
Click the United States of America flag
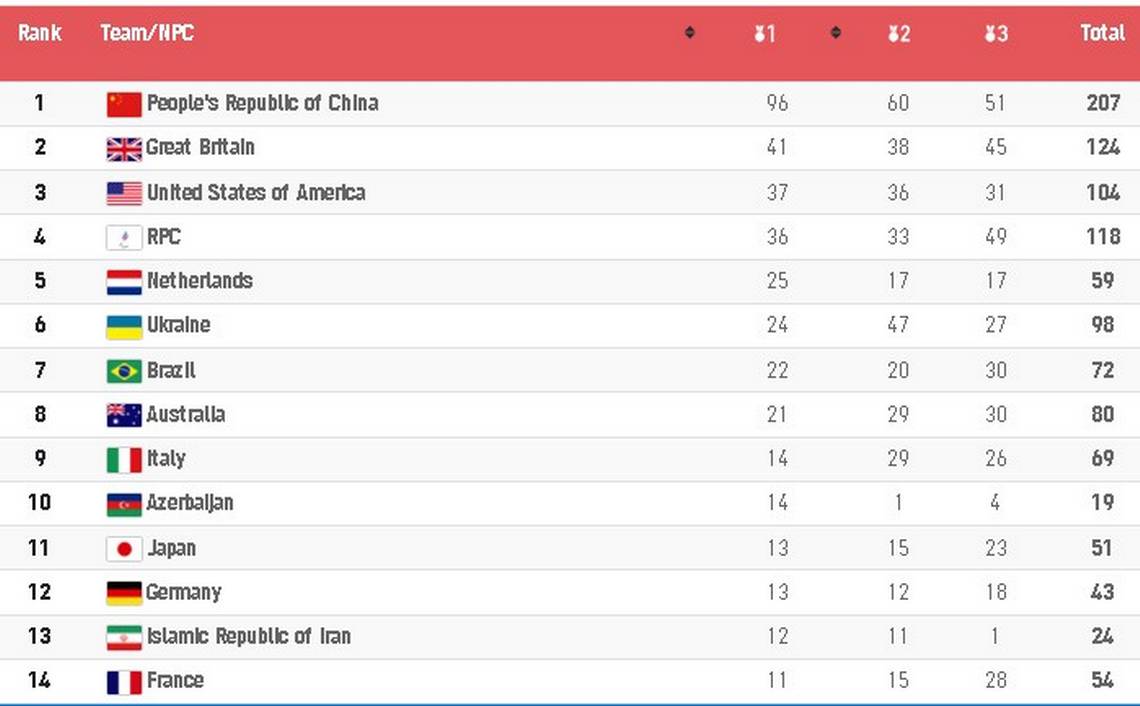pyautogui.click(x=124, y=193)
